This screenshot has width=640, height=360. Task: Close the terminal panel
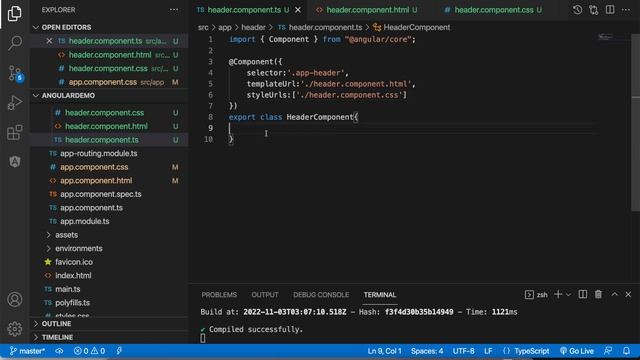click(628, 294)
